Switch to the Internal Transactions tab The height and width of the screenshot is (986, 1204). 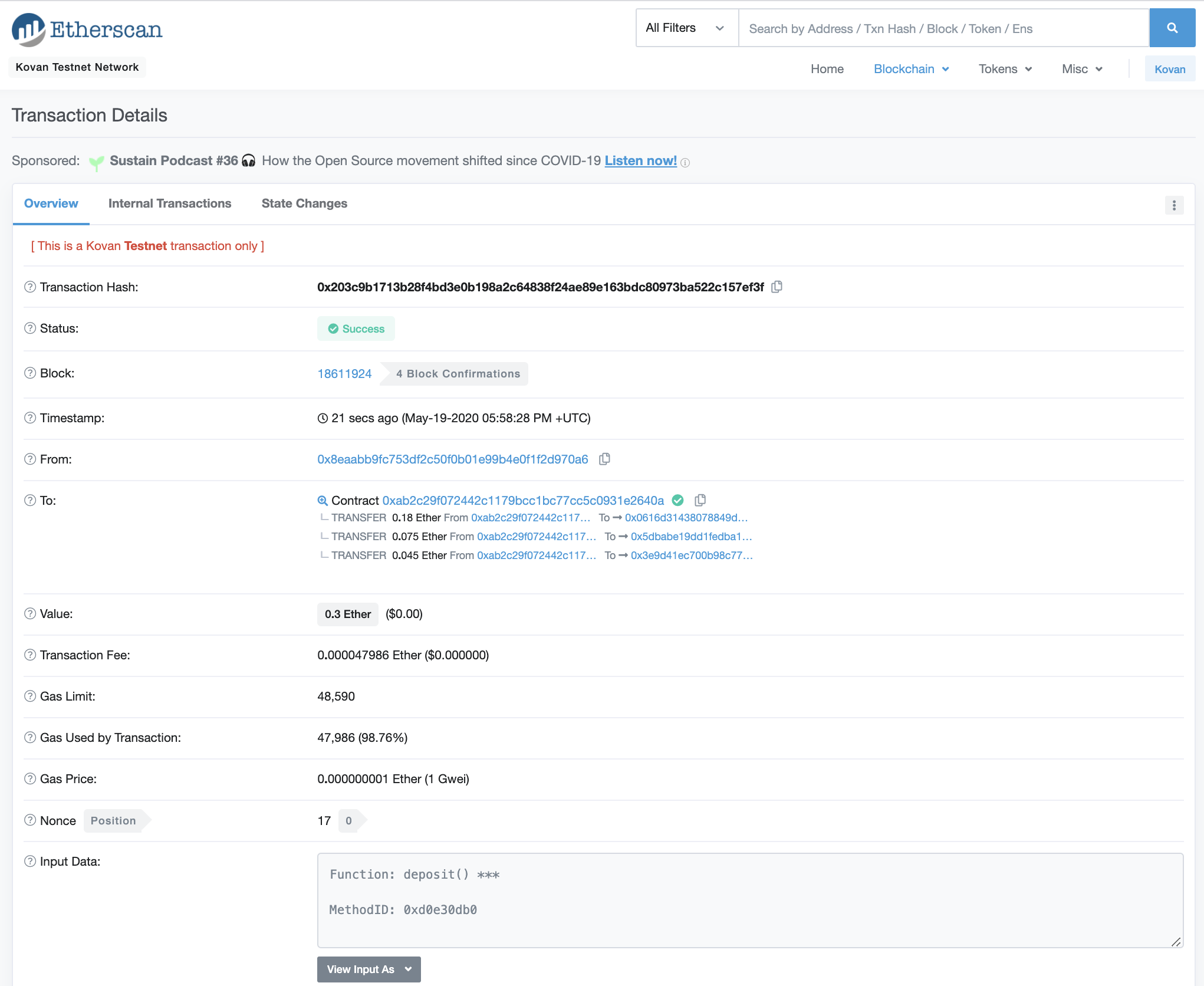coord(170,203)
